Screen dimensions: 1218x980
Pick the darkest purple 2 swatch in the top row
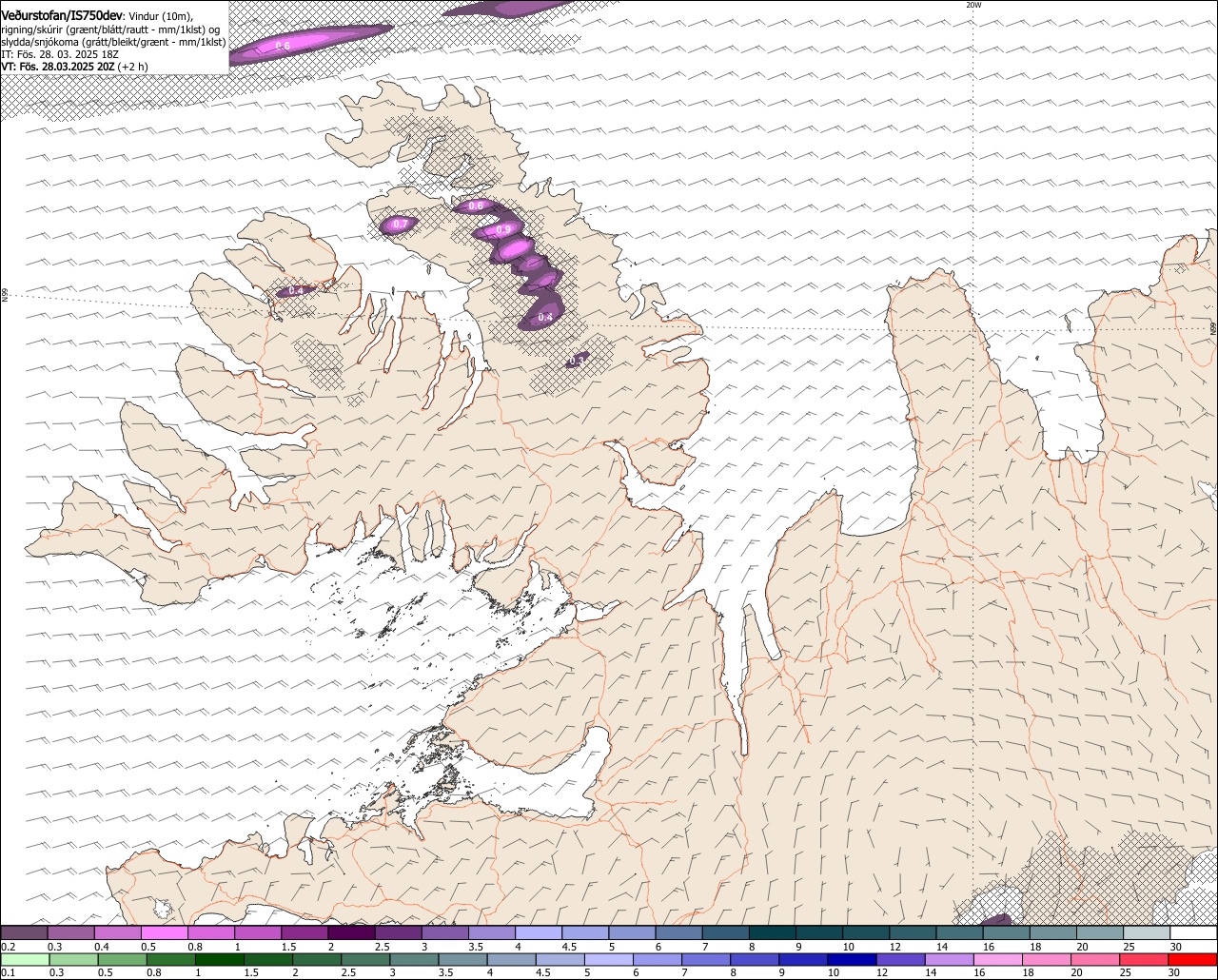[x=351, y=933]
